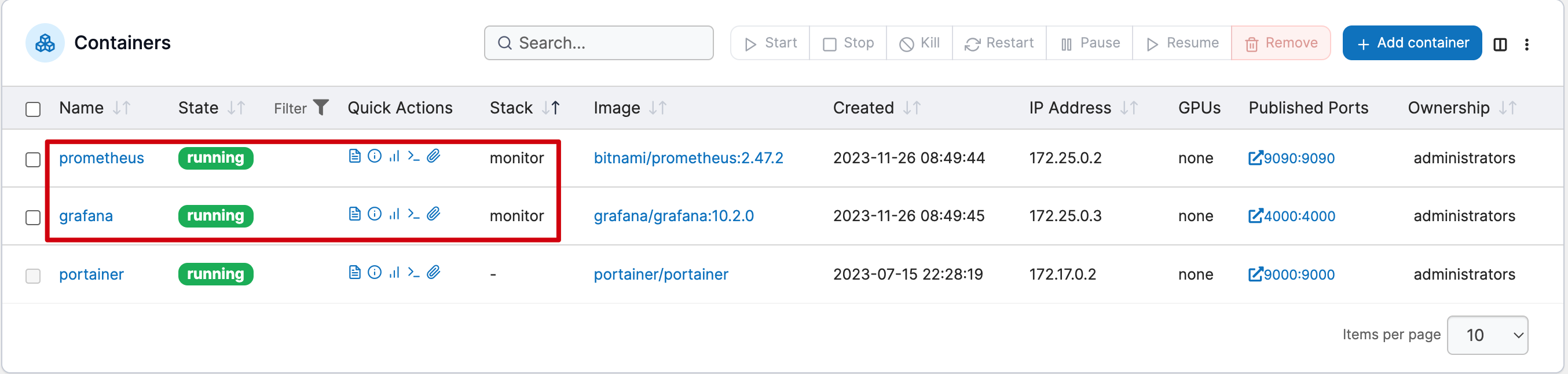The image size is (1568, 374).
Task: Click IP address 172.17.0.2
Action: (x=1063, y=274)
